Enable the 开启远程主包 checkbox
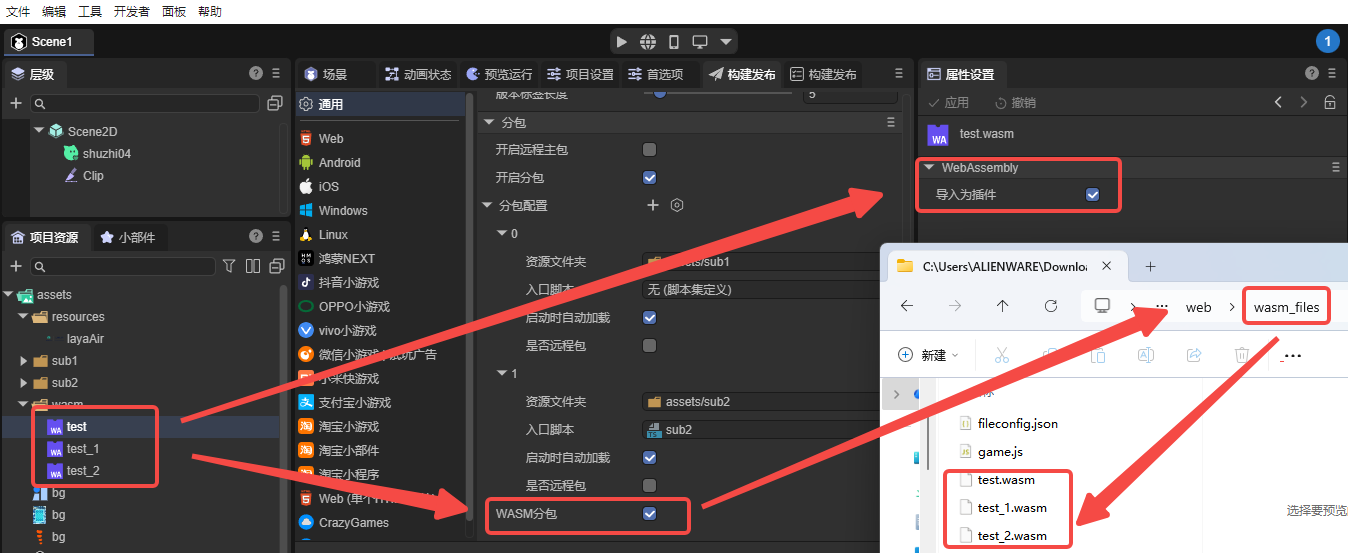Viewport: 1348px width, 553px height. point(649,150)
